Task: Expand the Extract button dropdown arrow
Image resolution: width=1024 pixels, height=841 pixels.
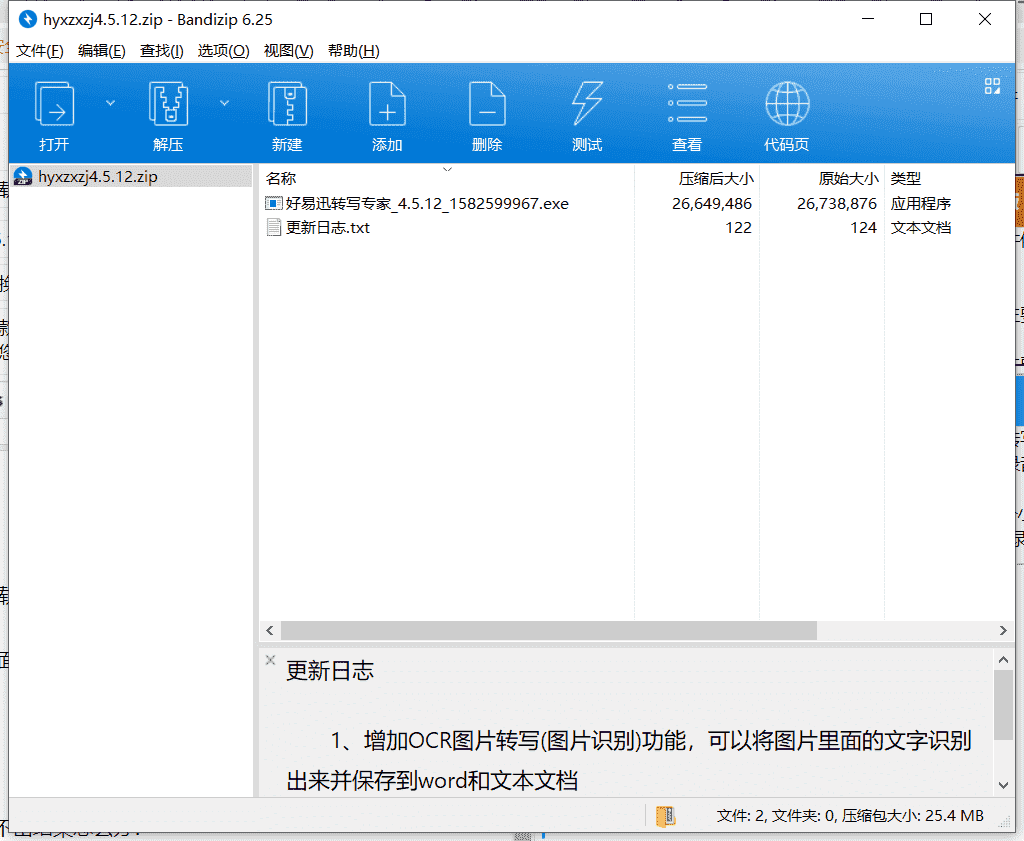Action: coord(224,103)
